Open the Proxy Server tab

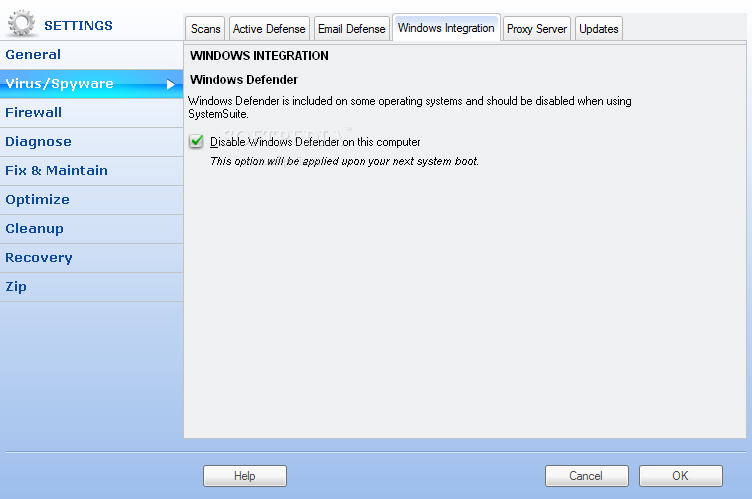[537, 29]
